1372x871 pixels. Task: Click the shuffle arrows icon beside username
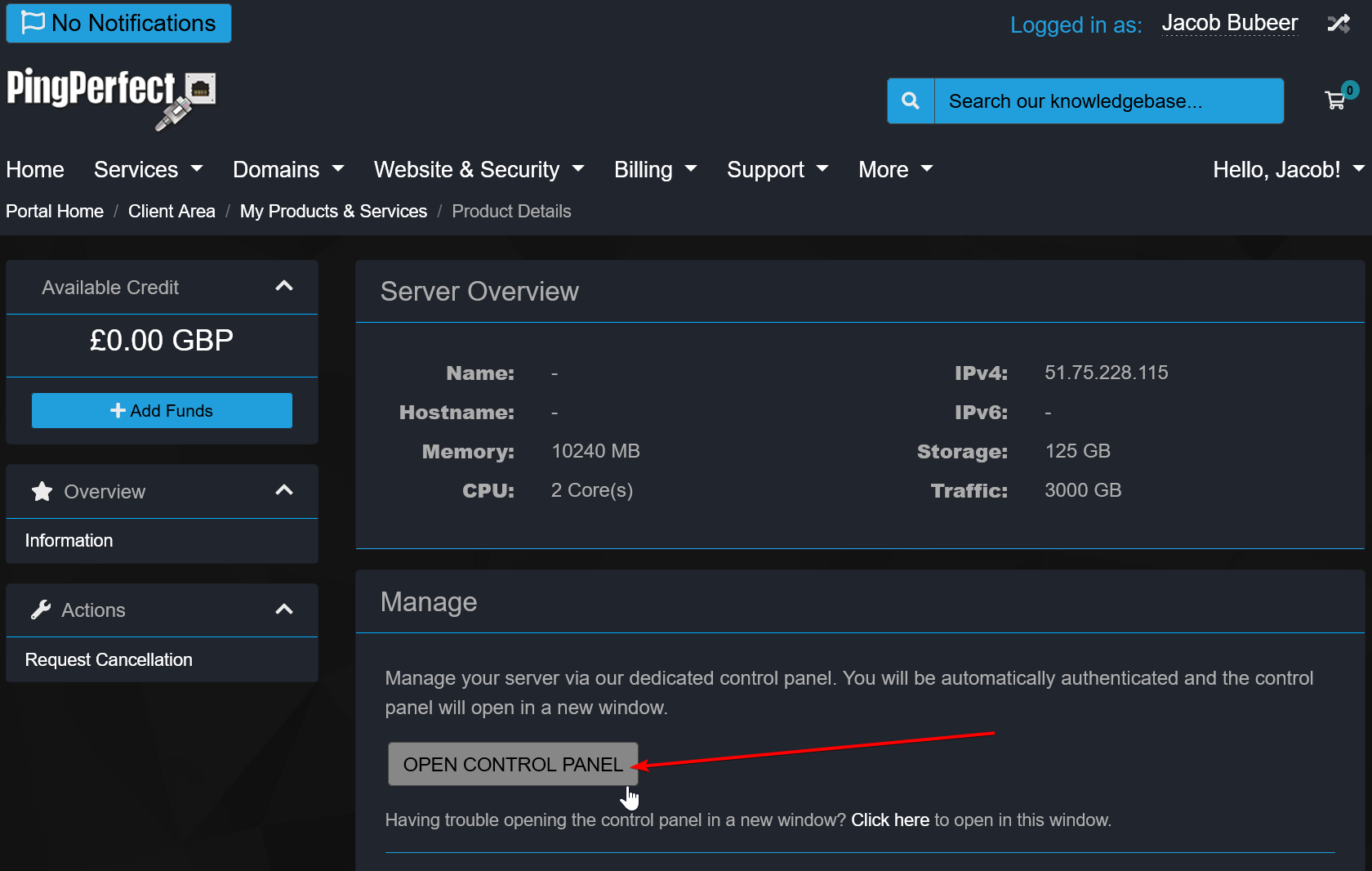click(x=1339, y=24)
